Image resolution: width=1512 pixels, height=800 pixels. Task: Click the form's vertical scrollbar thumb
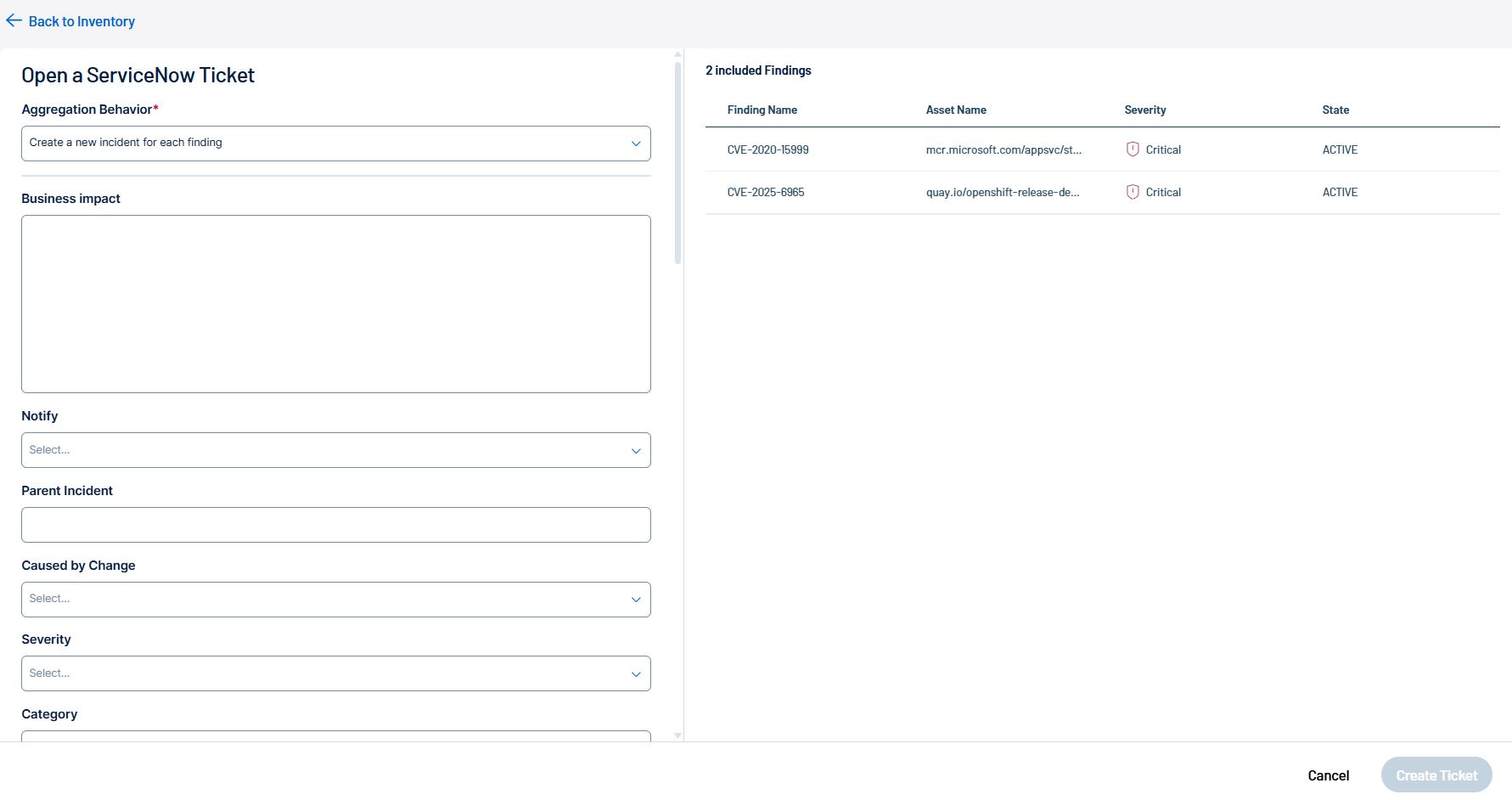click(x=677, y=161)
